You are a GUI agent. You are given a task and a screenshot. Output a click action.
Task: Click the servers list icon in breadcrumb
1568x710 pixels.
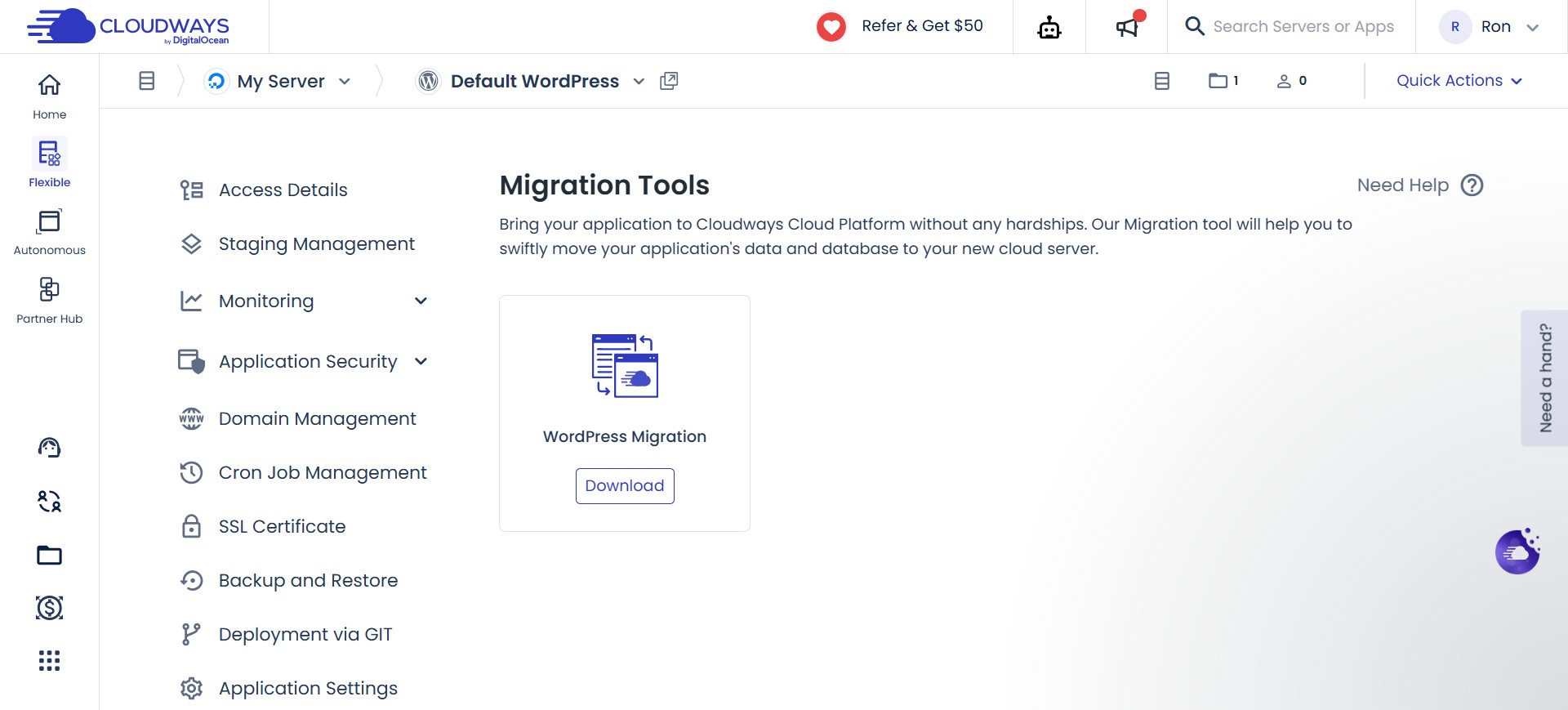147,81
